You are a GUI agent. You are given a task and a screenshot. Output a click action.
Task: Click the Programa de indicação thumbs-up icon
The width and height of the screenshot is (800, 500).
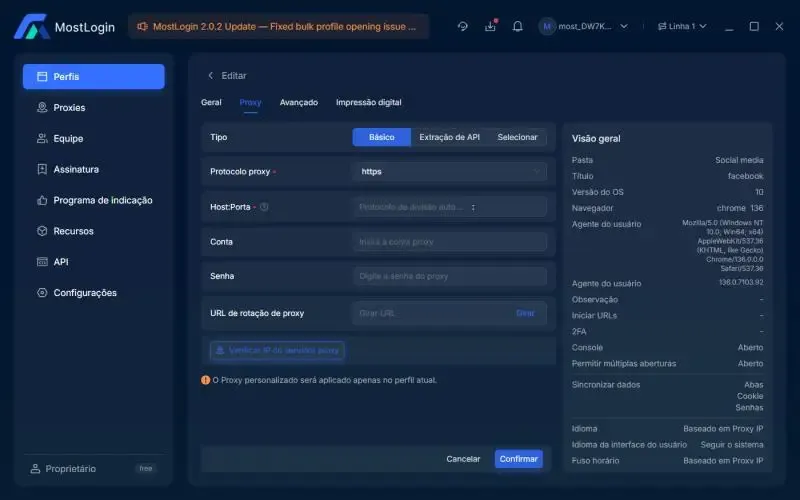click(42, 200)
